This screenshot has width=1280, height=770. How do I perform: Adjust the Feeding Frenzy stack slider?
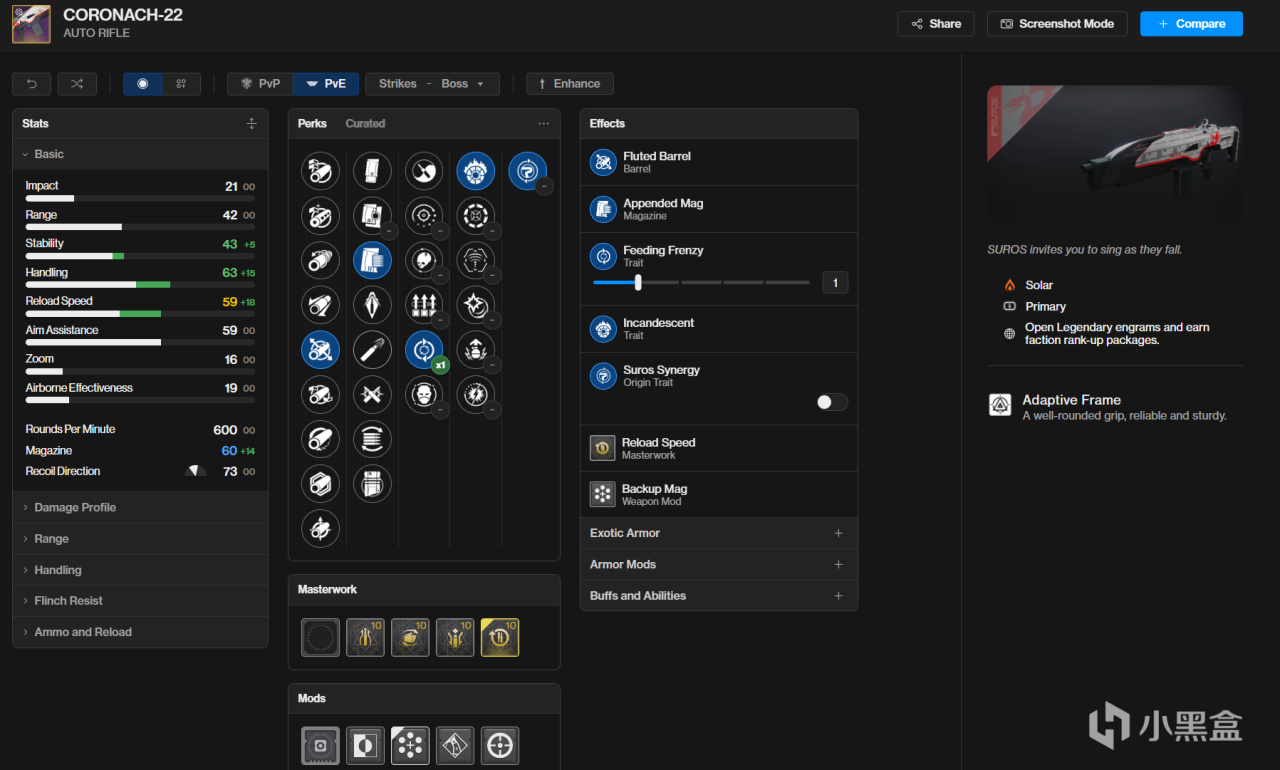coord(701,282)
